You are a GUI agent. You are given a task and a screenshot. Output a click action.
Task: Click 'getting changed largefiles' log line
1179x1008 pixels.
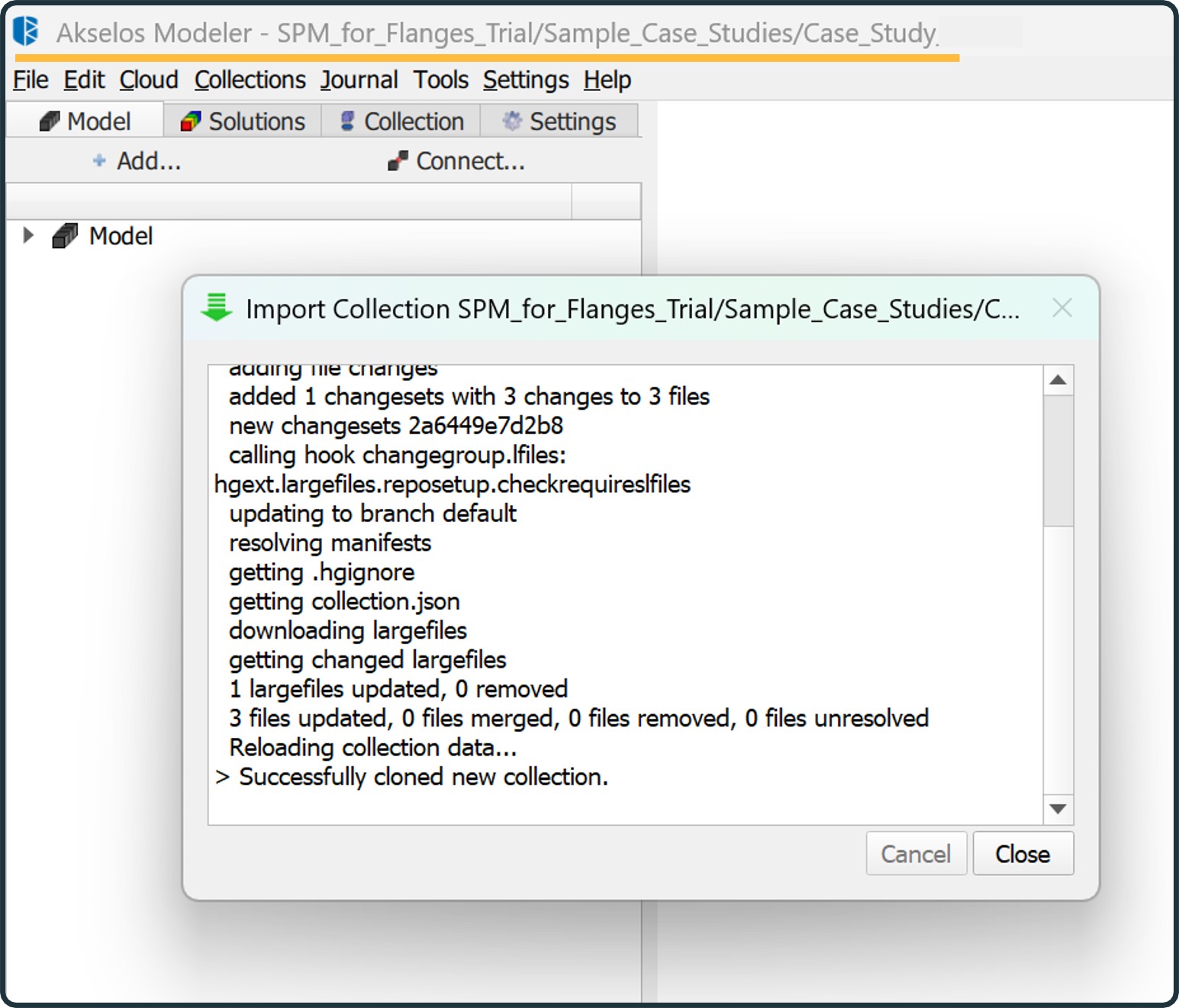368,659
